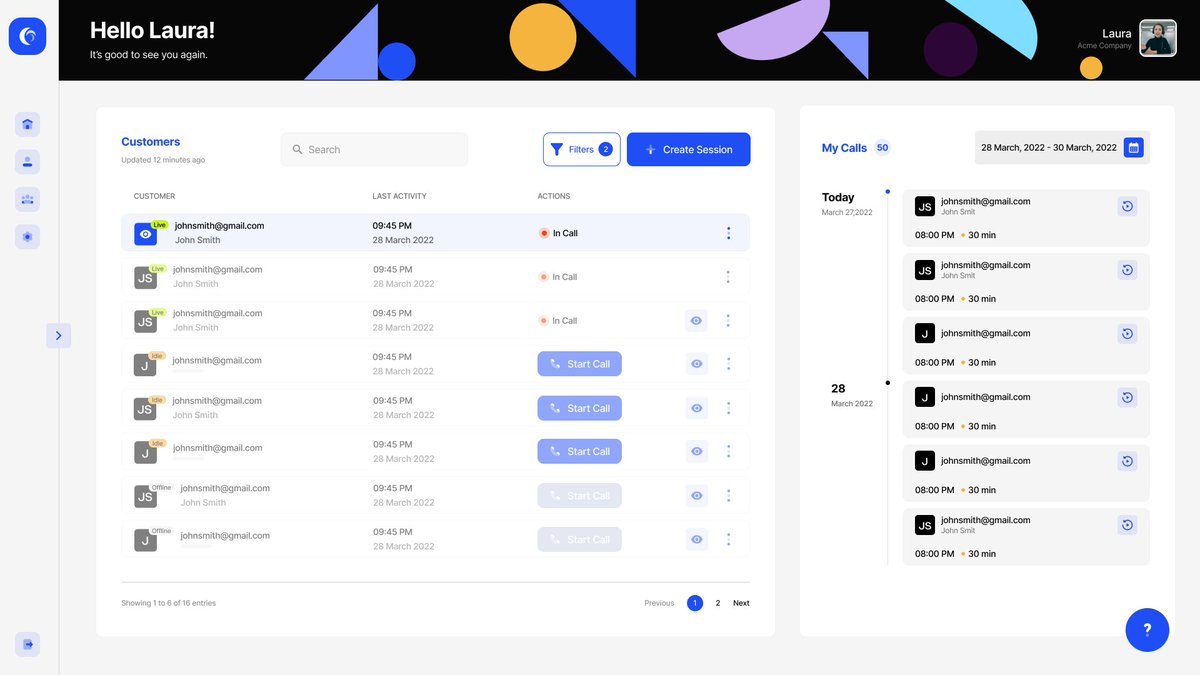Click the JS avatar of first Today call
The height and width of the screenshot is (675, 1200).
coord(925,206)
